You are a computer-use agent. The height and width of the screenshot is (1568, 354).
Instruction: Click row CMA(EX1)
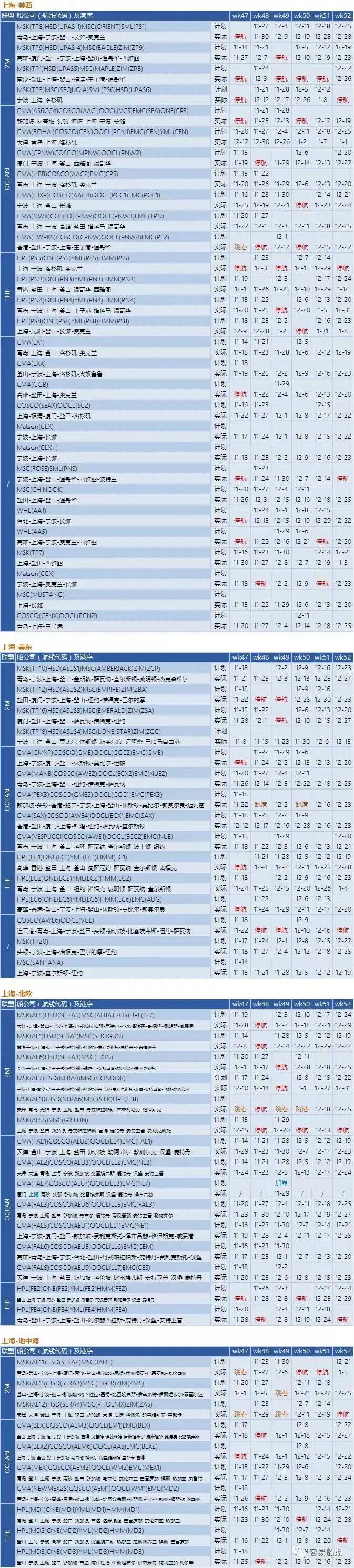click(113, 342)
